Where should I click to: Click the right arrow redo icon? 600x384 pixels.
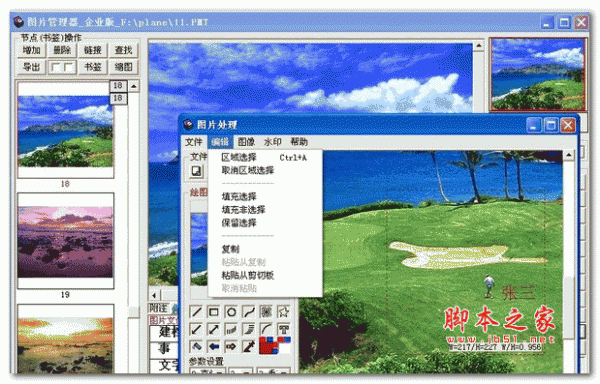click(231, 347)
